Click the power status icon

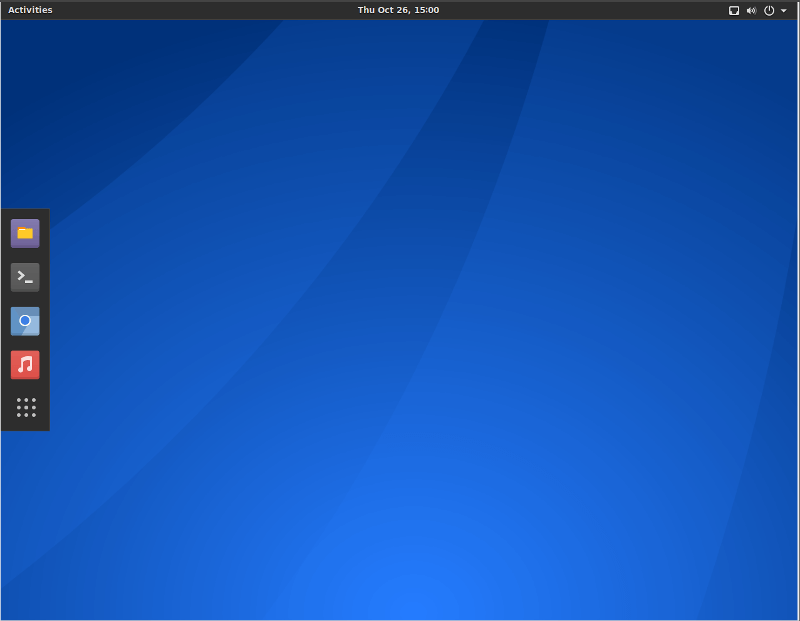(768, 10)
